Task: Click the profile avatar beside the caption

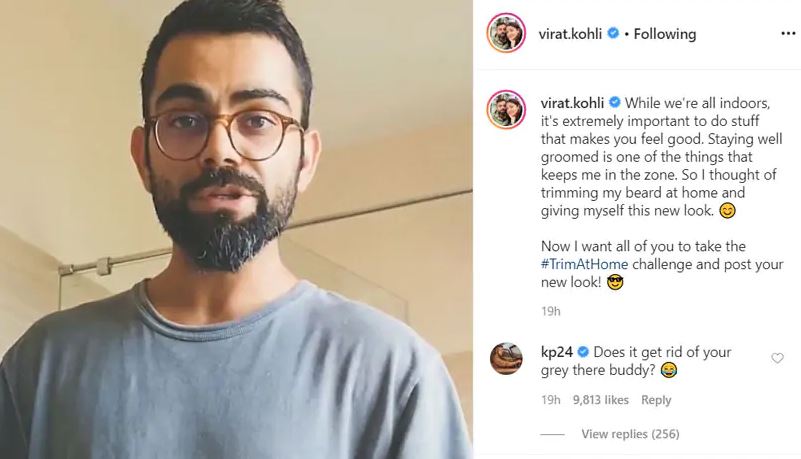Action: 507,109
